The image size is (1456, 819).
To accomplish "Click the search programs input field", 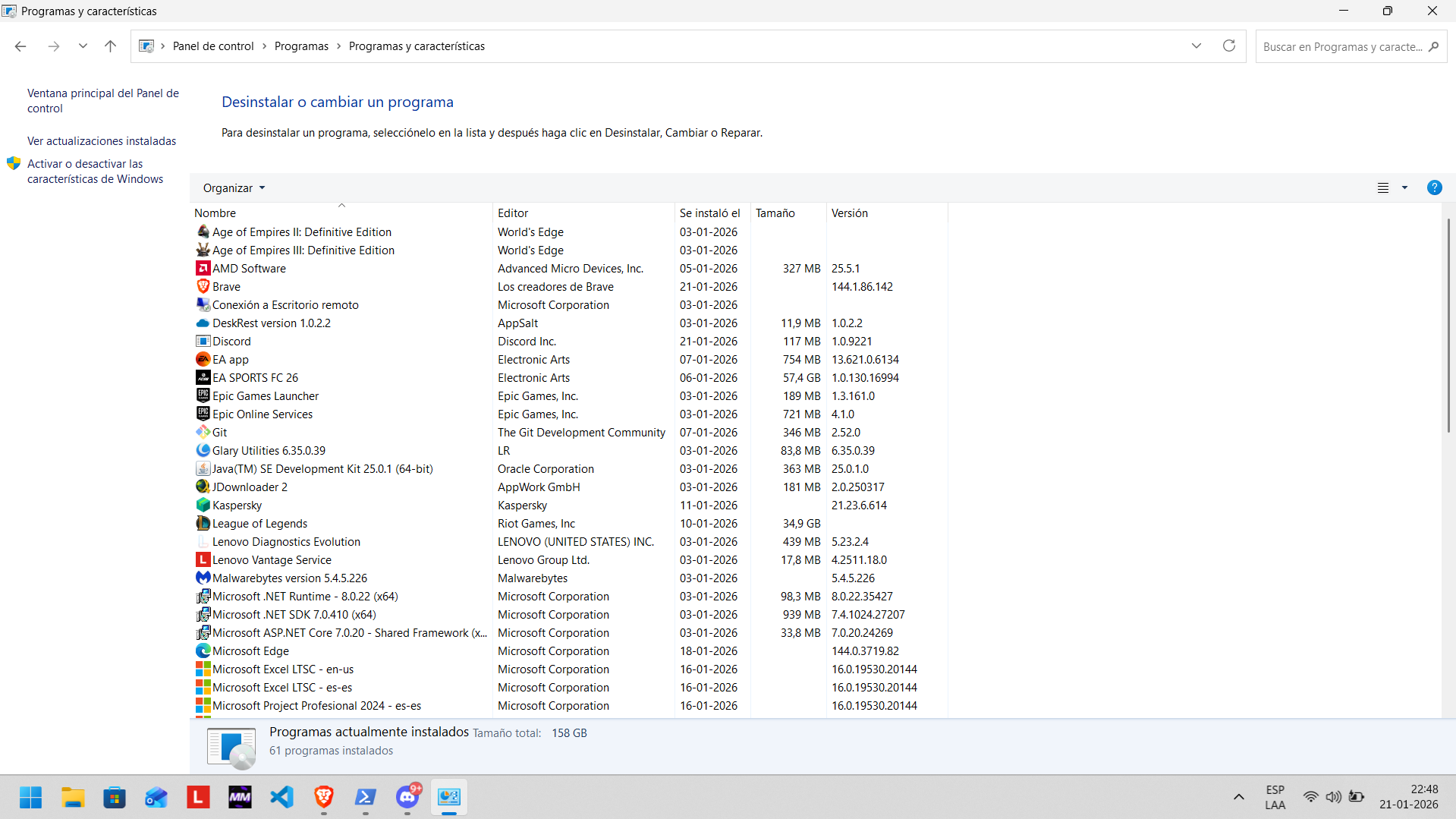I will [x=1341, y=46].
